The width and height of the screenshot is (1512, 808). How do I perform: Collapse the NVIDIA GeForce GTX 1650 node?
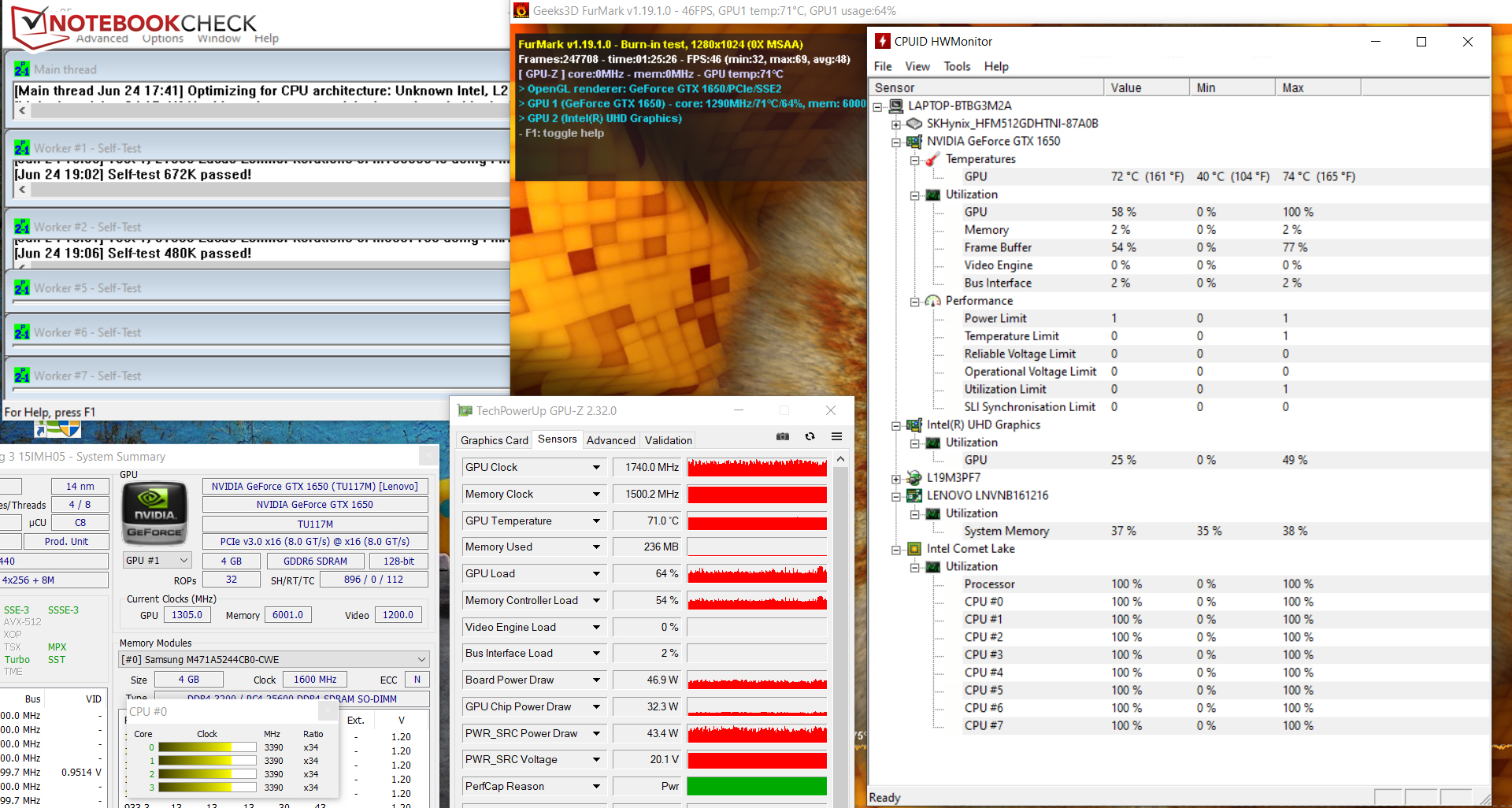[896, 143]
